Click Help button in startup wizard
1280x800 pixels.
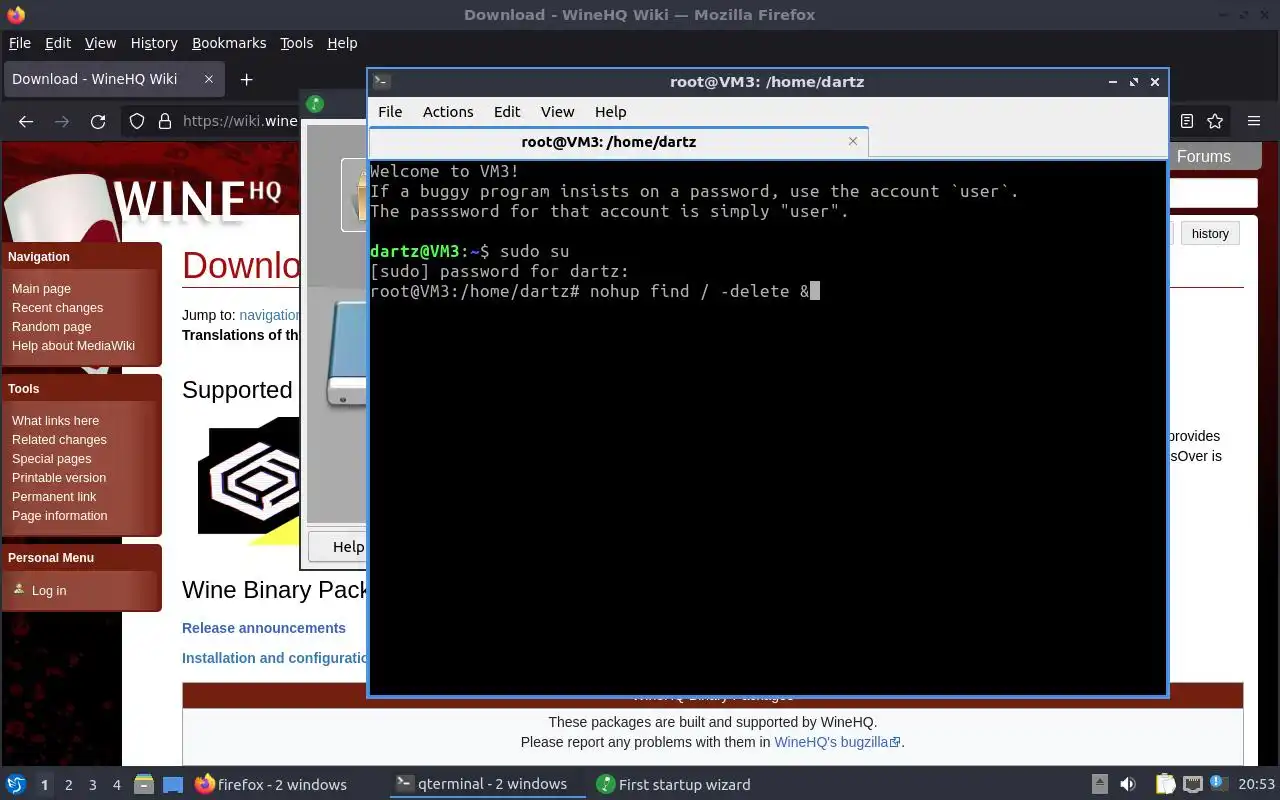[x=340, y=546]
